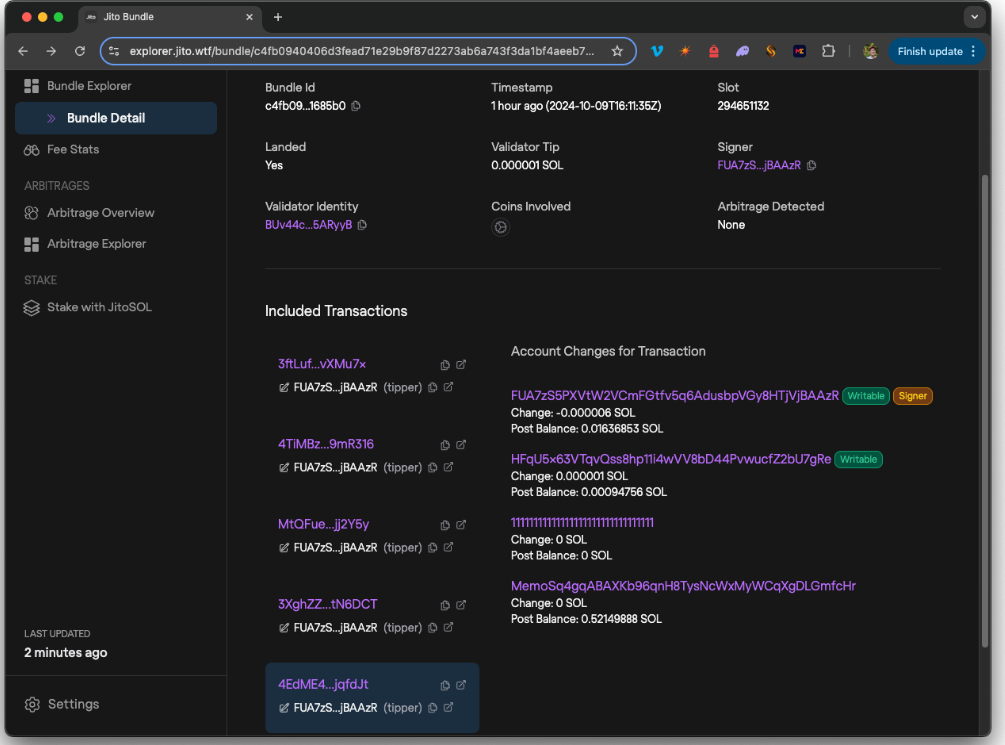This screenshot has height=745, width=1005.
Task: Bookmark this page with the star icon
Action: click(x=617, y=51)
